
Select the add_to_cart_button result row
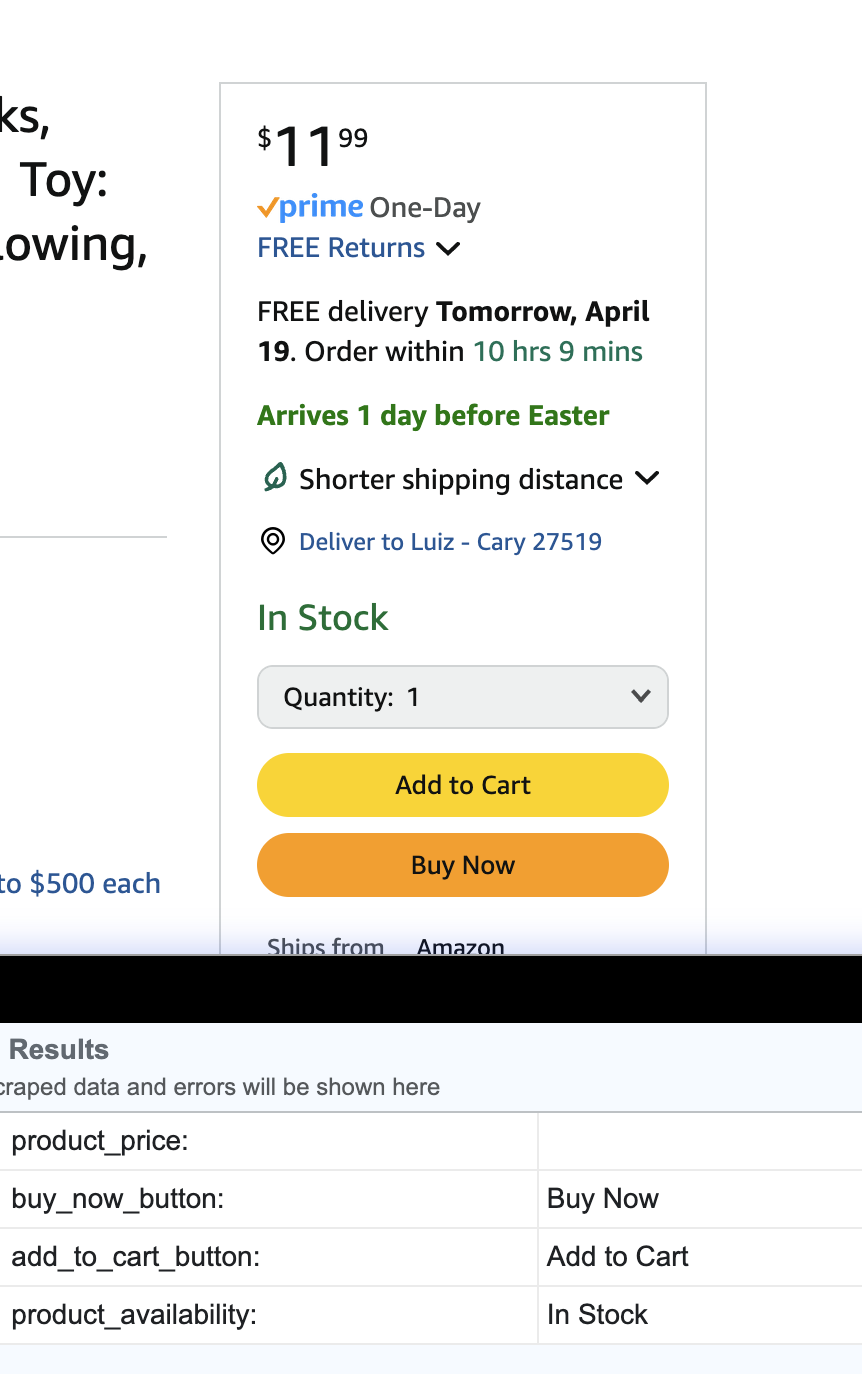pyautogui.click(x=431, y=1257)
